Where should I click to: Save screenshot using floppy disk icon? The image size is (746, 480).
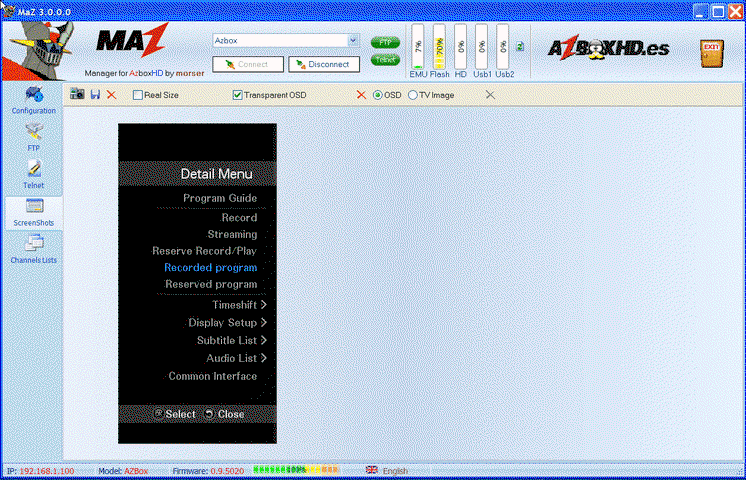[x=95, y=94]
